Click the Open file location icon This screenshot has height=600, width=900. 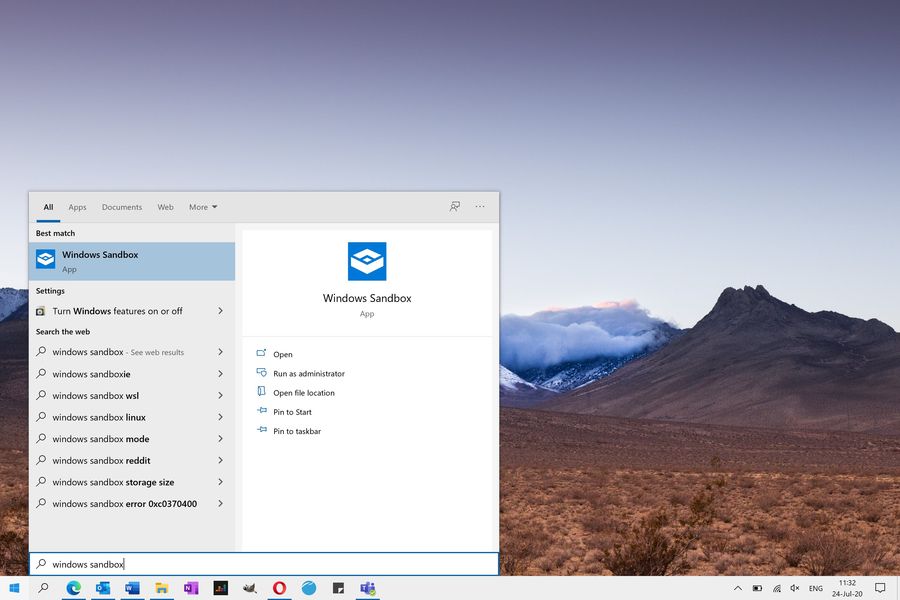[x=261, y=392]
